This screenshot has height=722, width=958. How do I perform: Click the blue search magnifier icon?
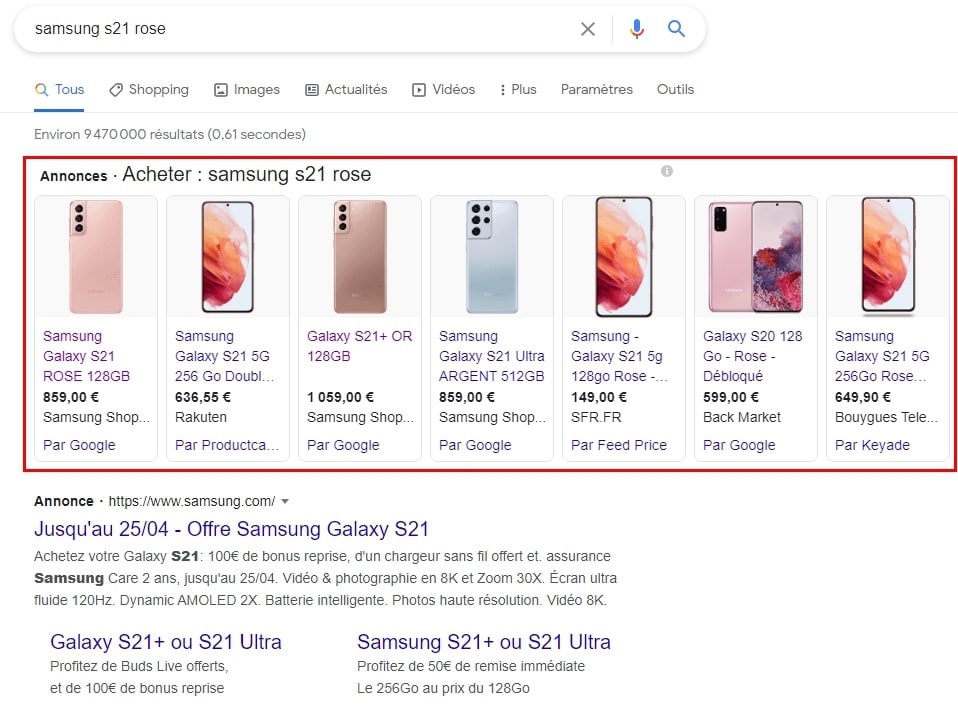tap(677, 29)
